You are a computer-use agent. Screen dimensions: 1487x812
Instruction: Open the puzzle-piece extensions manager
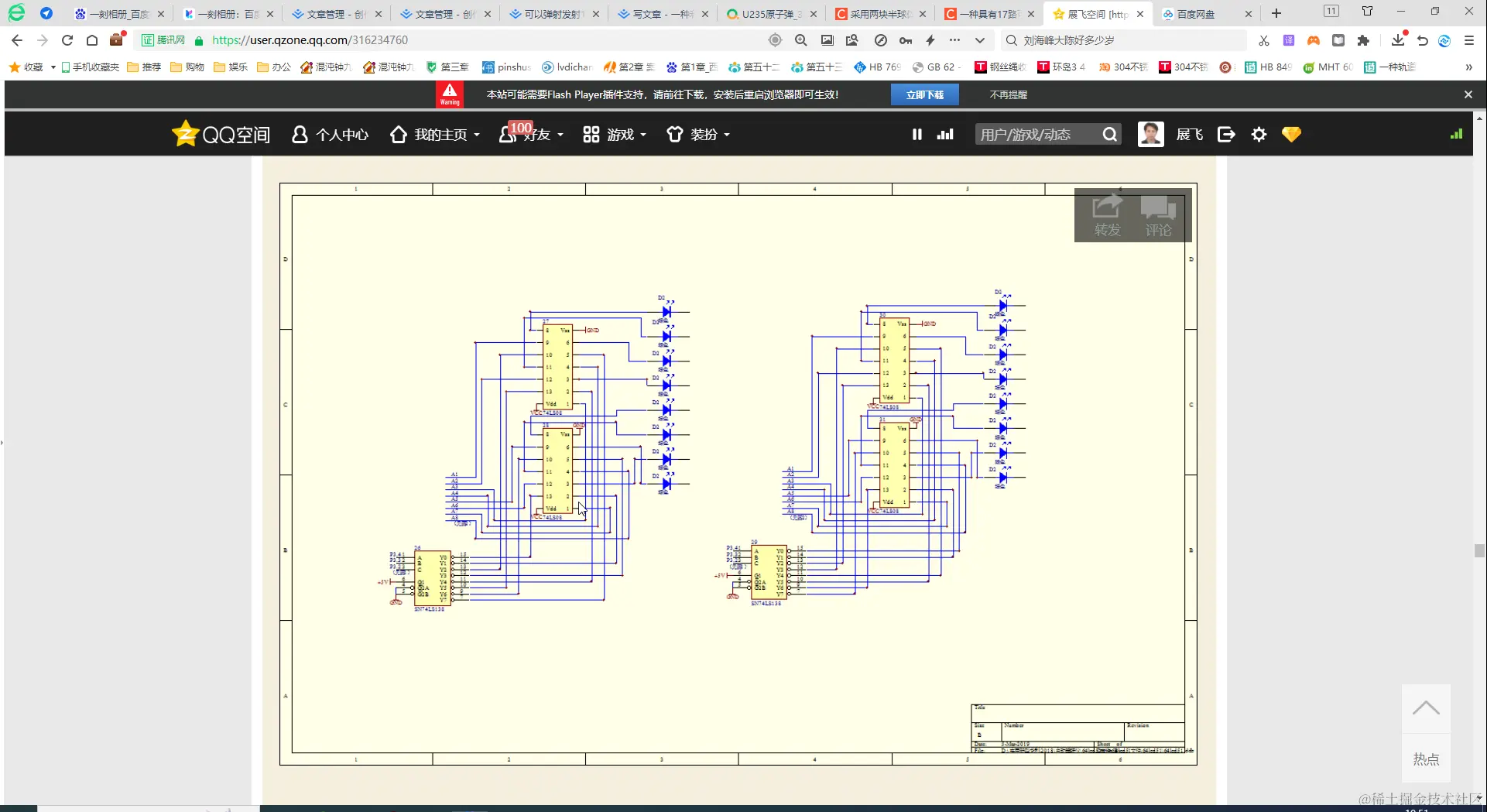tap(1363, 40)
